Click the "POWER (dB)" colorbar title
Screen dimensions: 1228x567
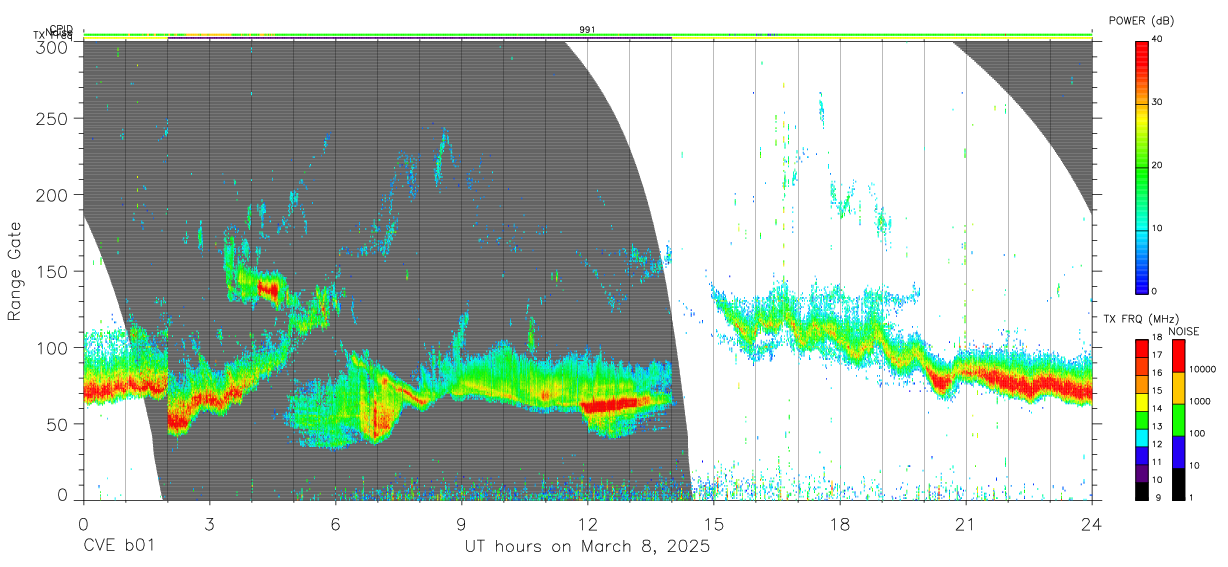click(1144, 21)
